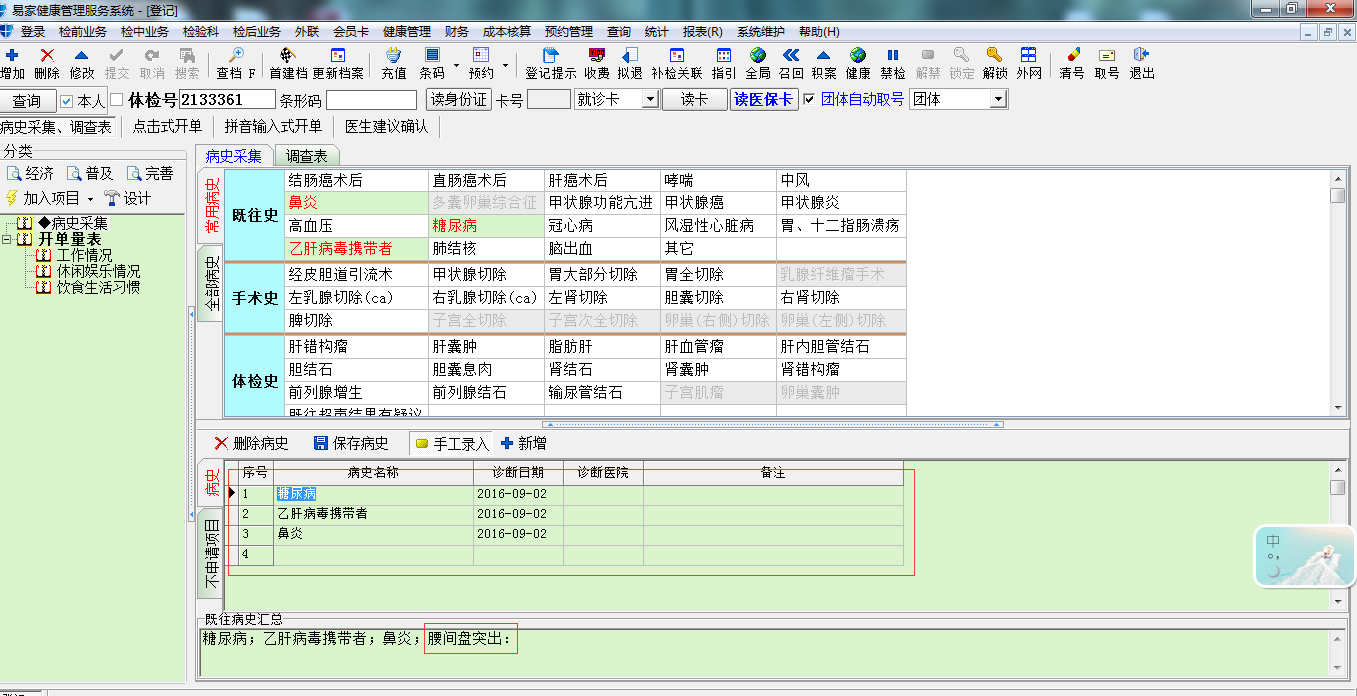
Task: Toggle the 团体自动取号 checkbox
Action: [x=810, y=99]
